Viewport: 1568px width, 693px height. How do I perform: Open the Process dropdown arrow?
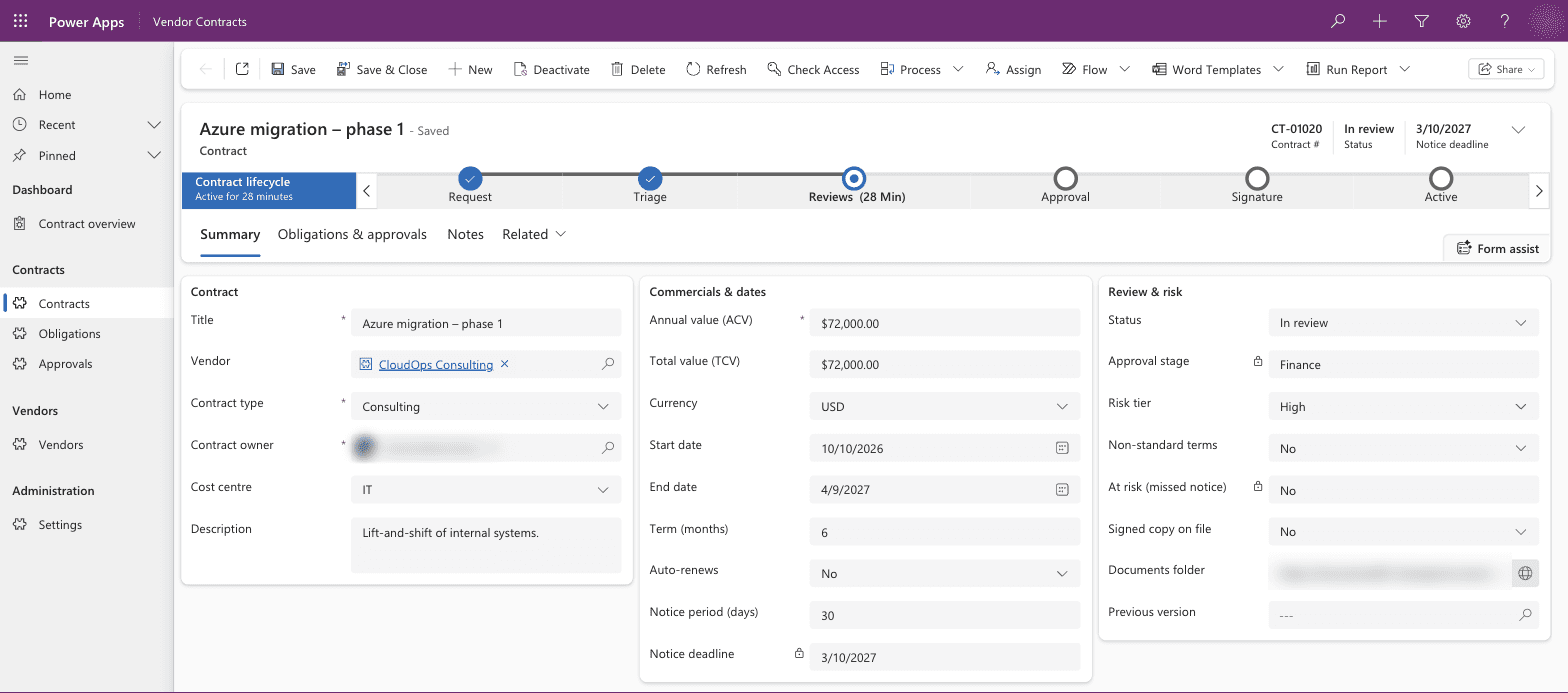coord(958,69)
